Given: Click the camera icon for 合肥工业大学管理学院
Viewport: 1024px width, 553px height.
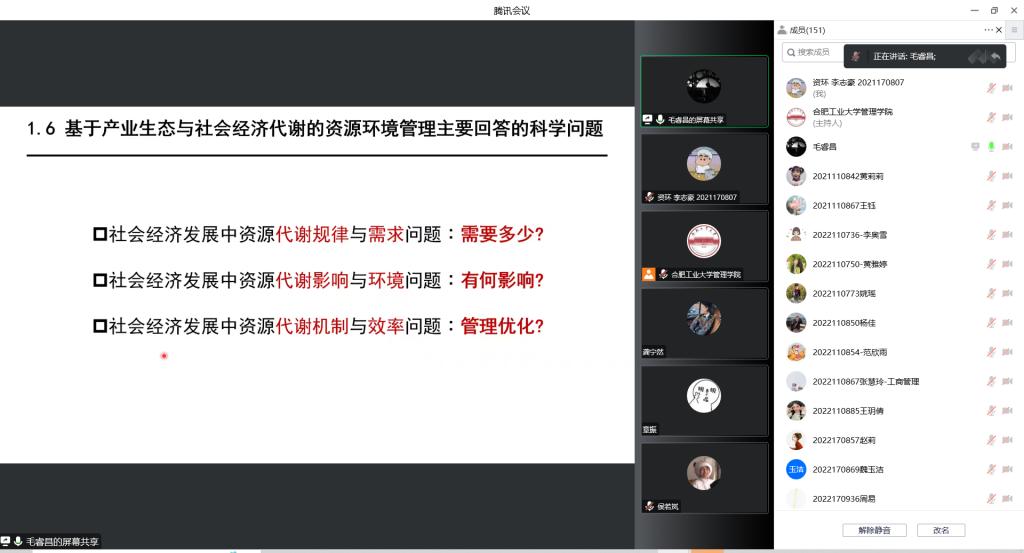Looking at the screenshot, I should point(1007,117).
